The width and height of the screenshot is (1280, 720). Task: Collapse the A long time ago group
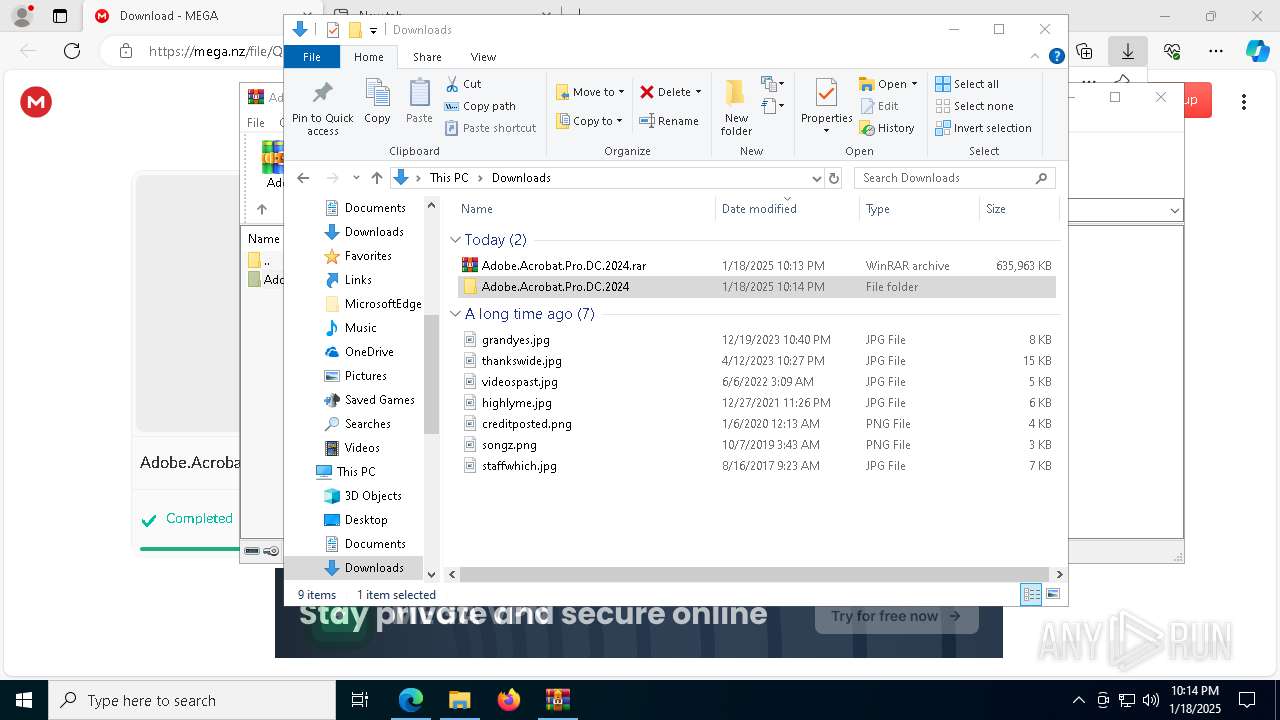point(455,314)
